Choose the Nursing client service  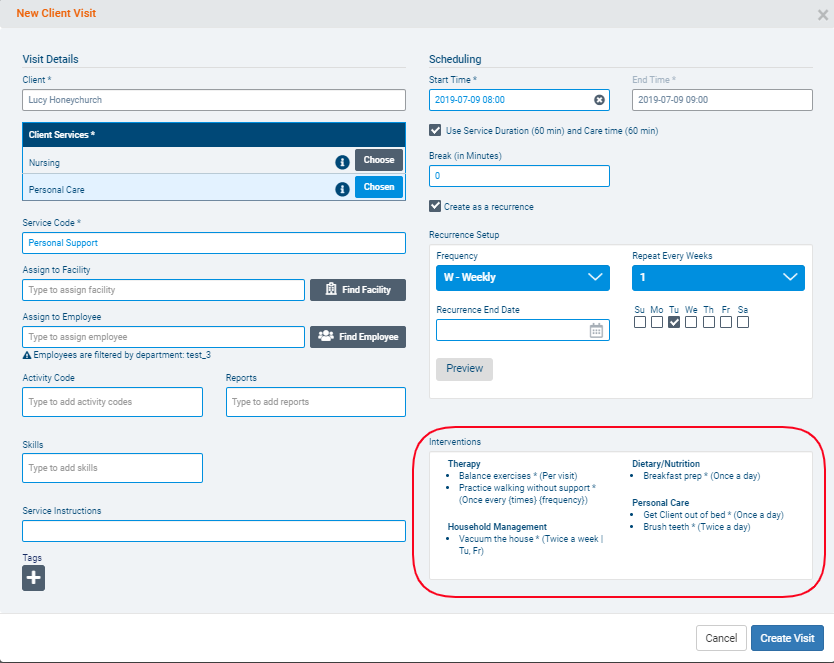pos(379,160)
